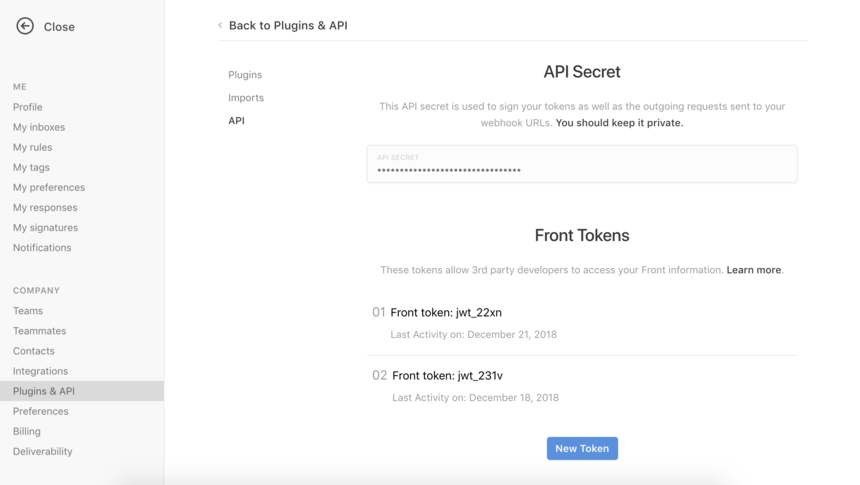Screen dimensions: 860x485
Task: Click the chevron beside Back to Plugins & API
Action: click(x=220, y=25)
